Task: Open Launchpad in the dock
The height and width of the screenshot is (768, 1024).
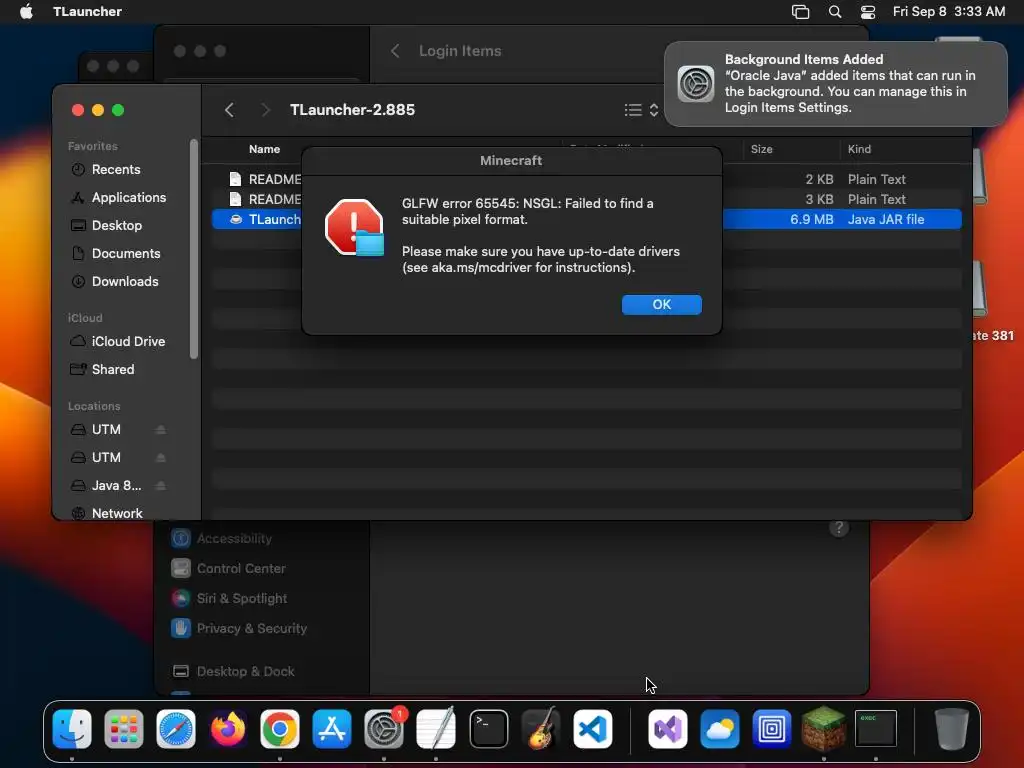Action: [x=123, y=728]
